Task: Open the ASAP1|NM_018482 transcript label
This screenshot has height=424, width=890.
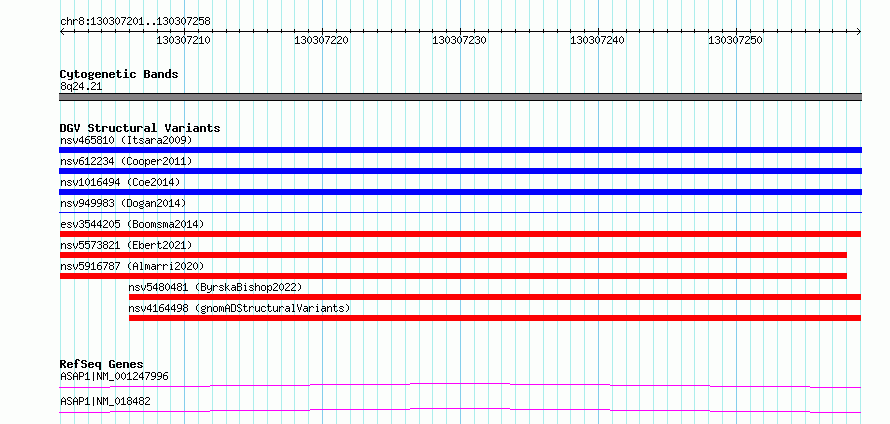Action: pos(105,401)
